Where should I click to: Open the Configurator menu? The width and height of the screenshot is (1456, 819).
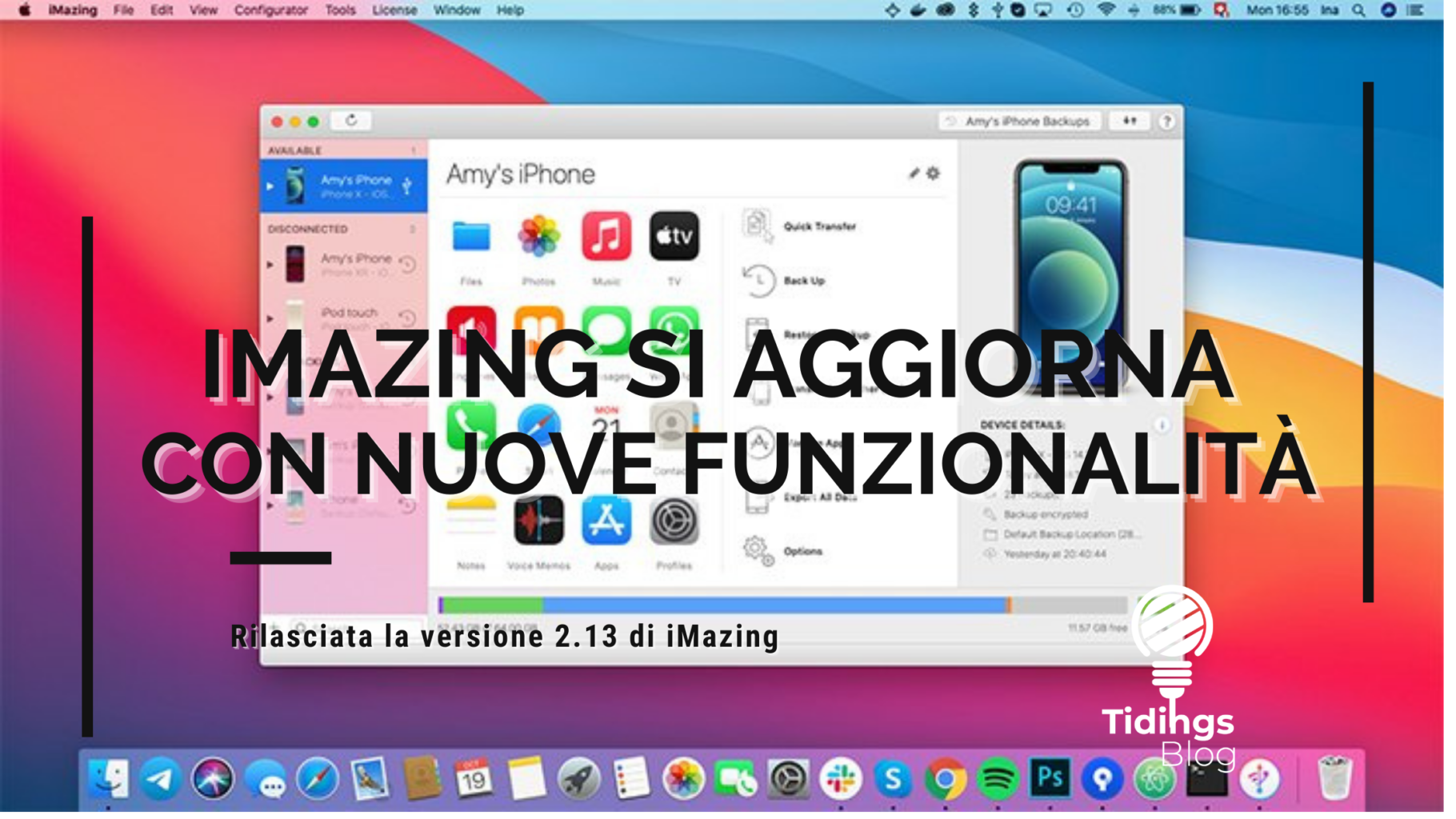click(x=273, y=10)
